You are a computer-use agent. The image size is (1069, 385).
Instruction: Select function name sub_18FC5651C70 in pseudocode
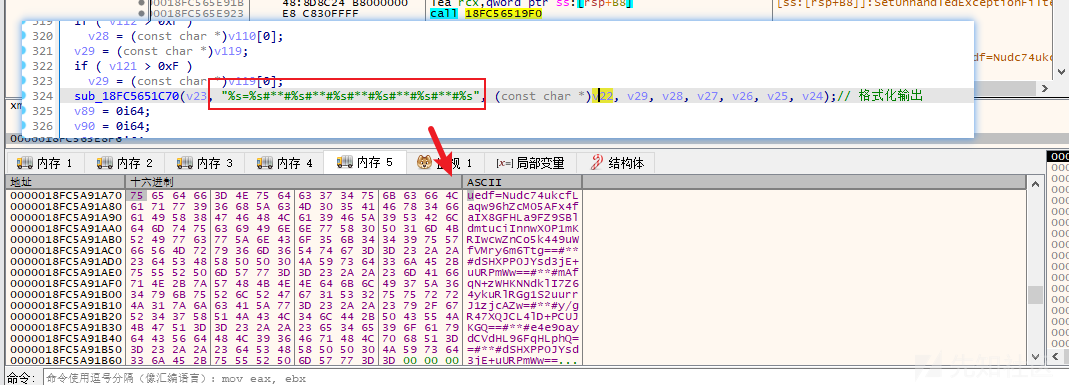[x=127, y=96]
